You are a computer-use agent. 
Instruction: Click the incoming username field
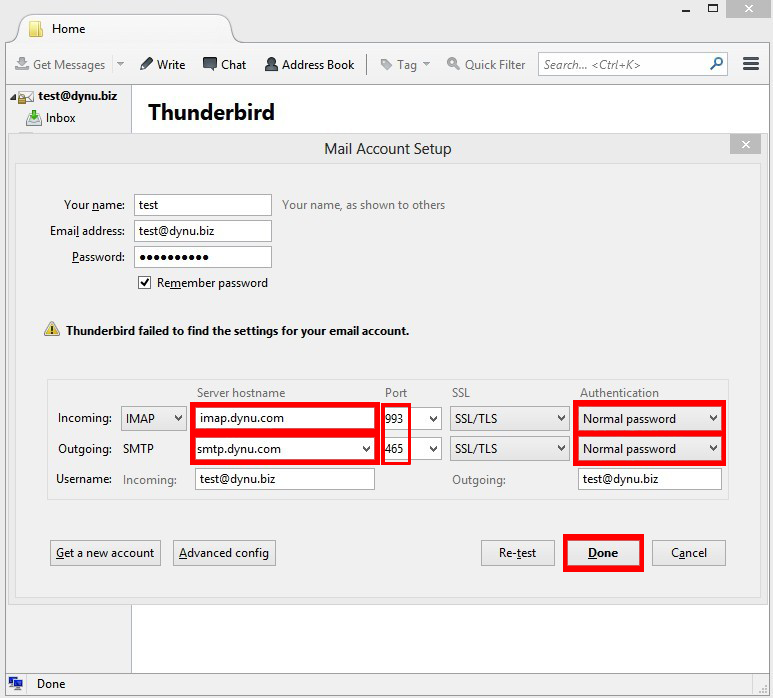tap(284, 479)
